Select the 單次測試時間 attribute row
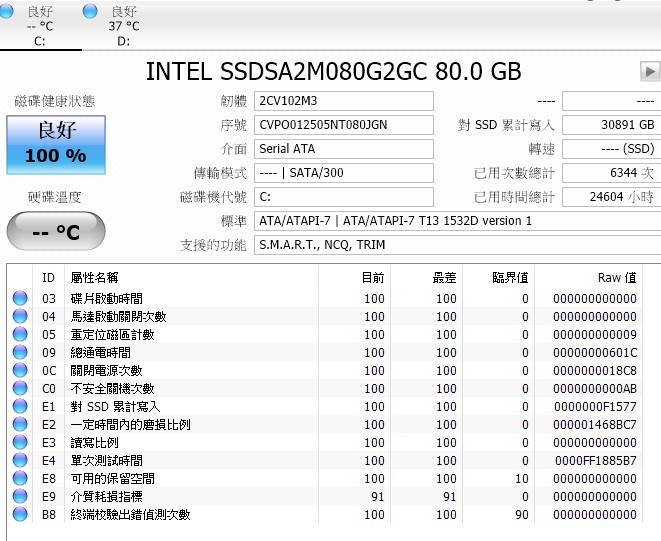This screenshot has height=541, width=661. 325,460
